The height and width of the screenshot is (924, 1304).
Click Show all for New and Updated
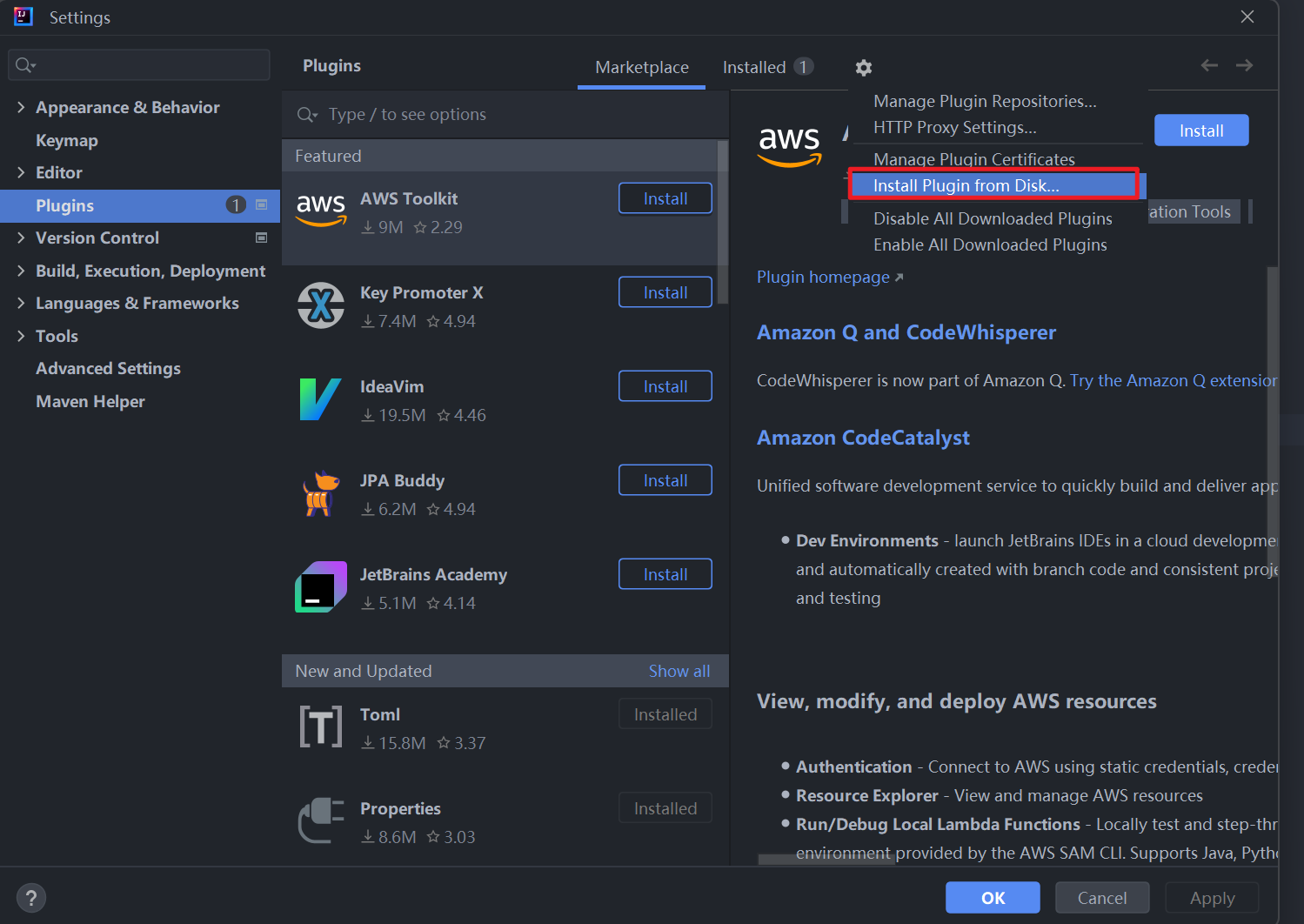pyautogui.click(x=679, y=671)
